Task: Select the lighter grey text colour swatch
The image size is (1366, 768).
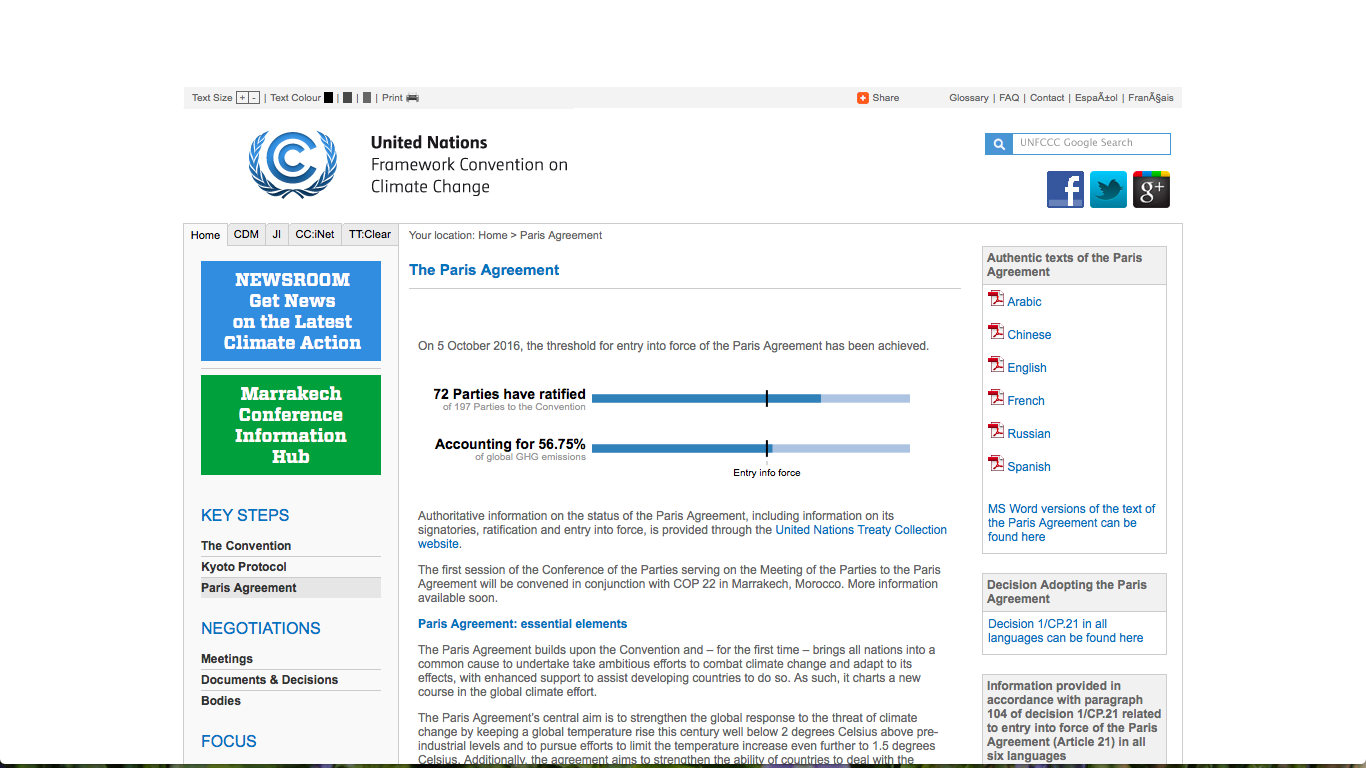Action: (367, 98)
